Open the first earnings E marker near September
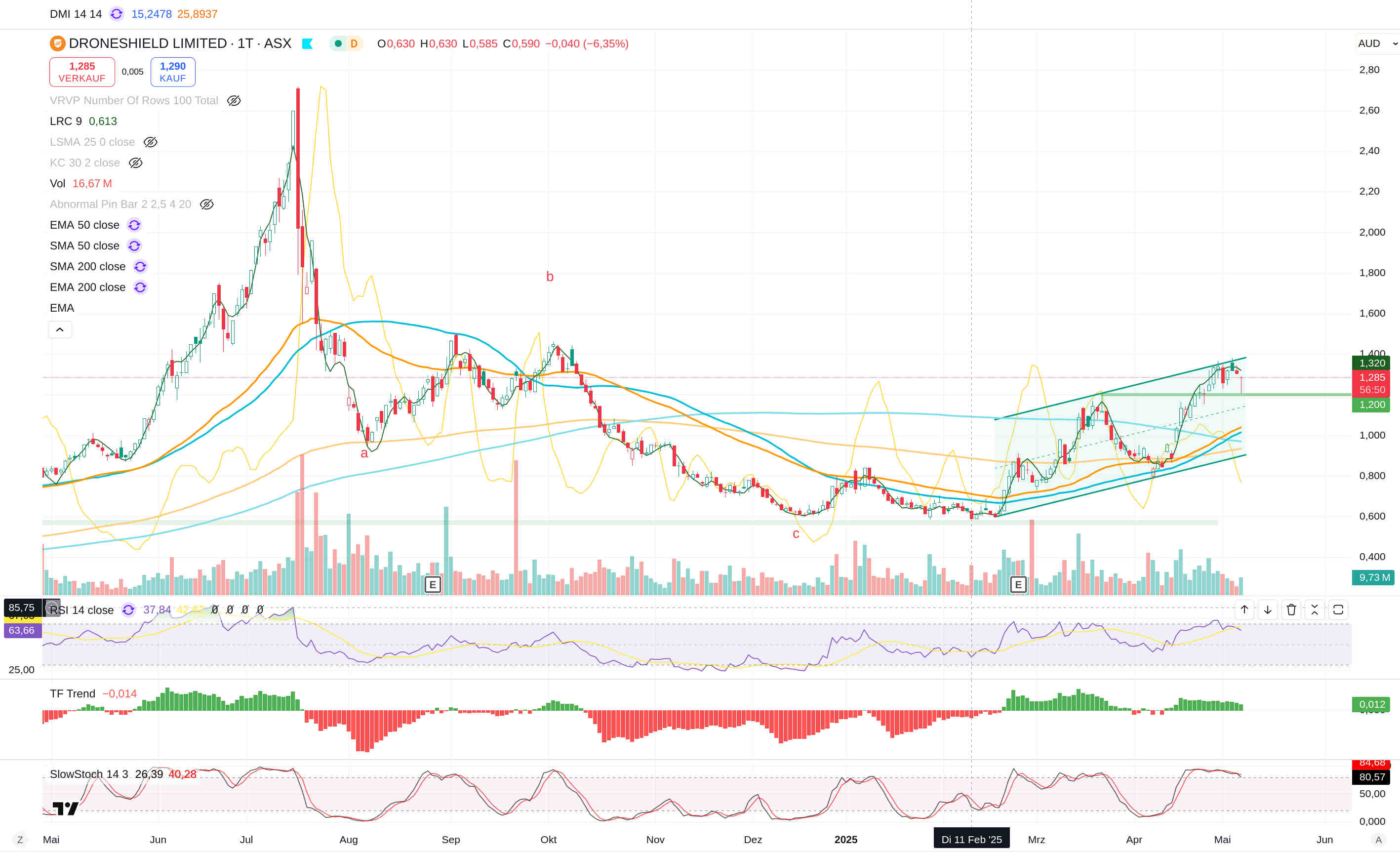Image resolution: width=1400 pixels, height=852 pixels. coord(433,584)
